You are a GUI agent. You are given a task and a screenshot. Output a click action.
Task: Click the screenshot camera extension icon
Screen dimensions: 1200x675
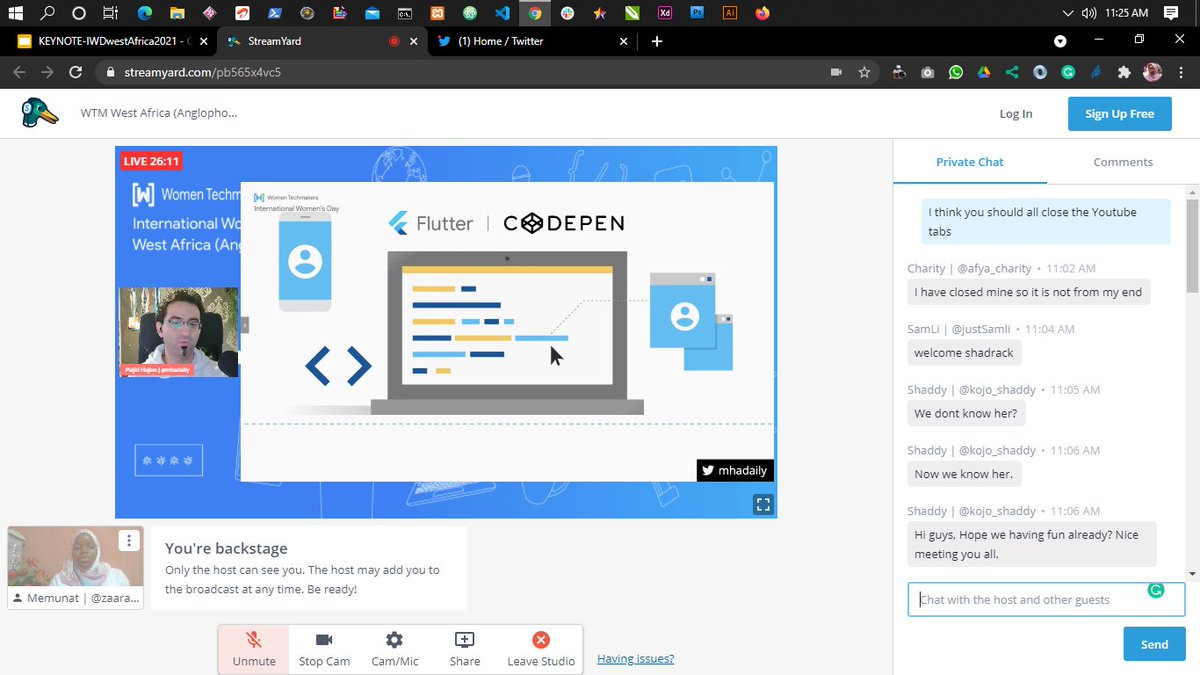[928, 73]
